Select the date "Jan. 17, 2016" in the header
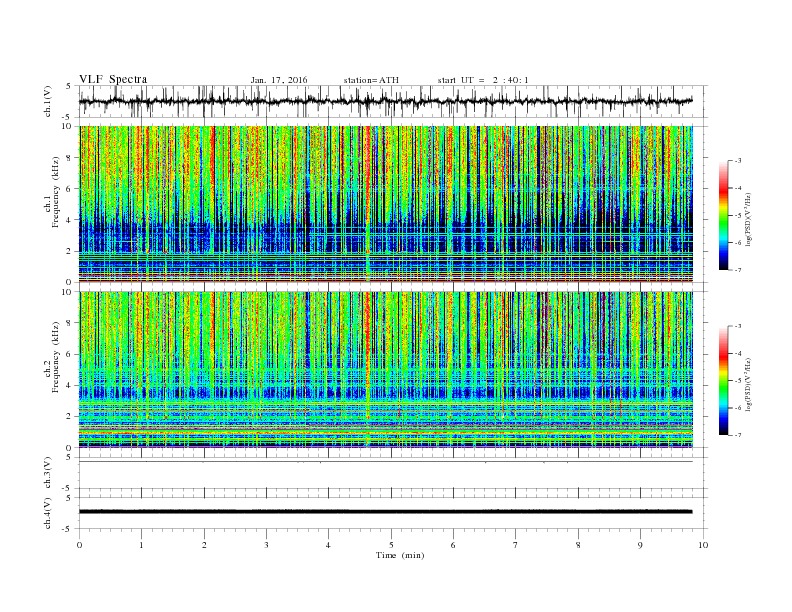792x612 pixels. pos(279,80)
